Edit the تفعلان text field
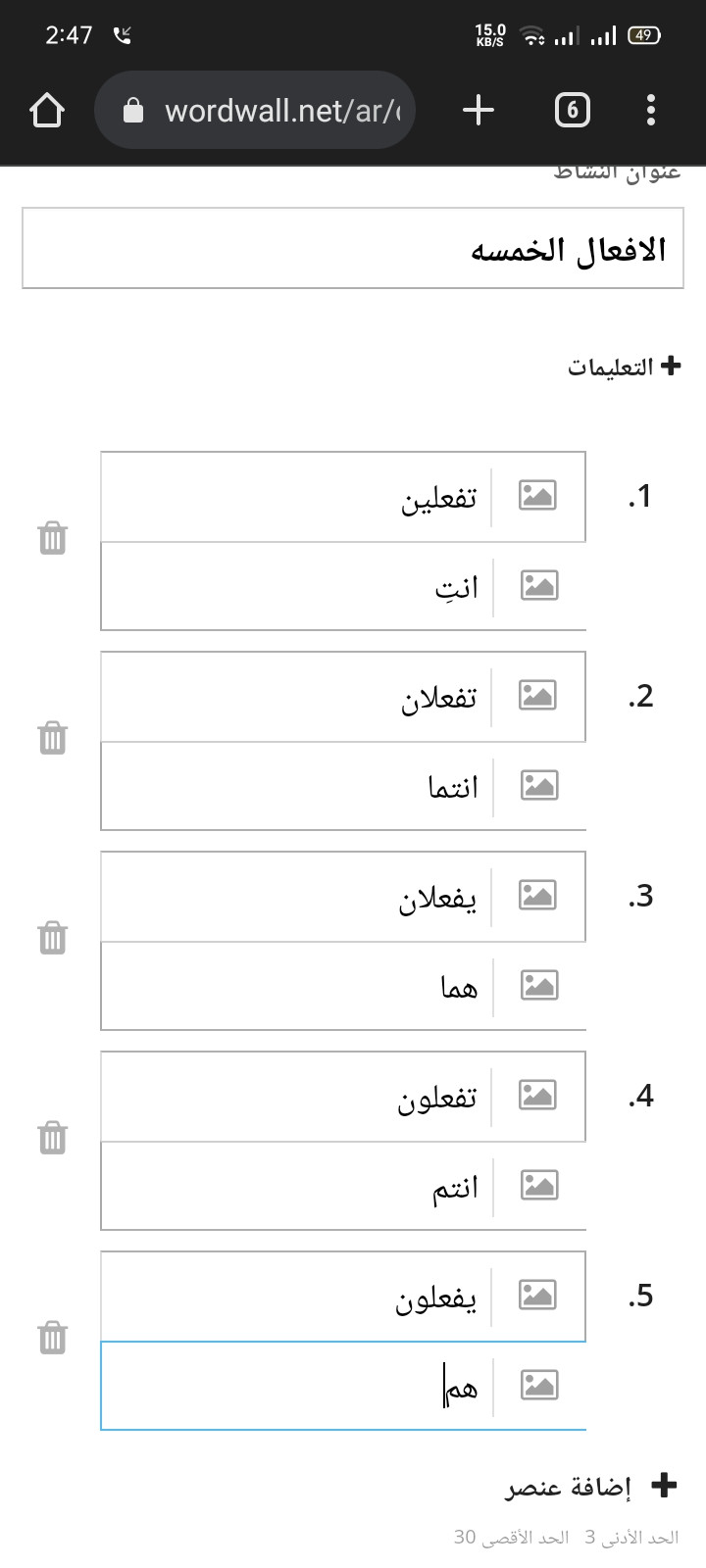 coord(296,697)
